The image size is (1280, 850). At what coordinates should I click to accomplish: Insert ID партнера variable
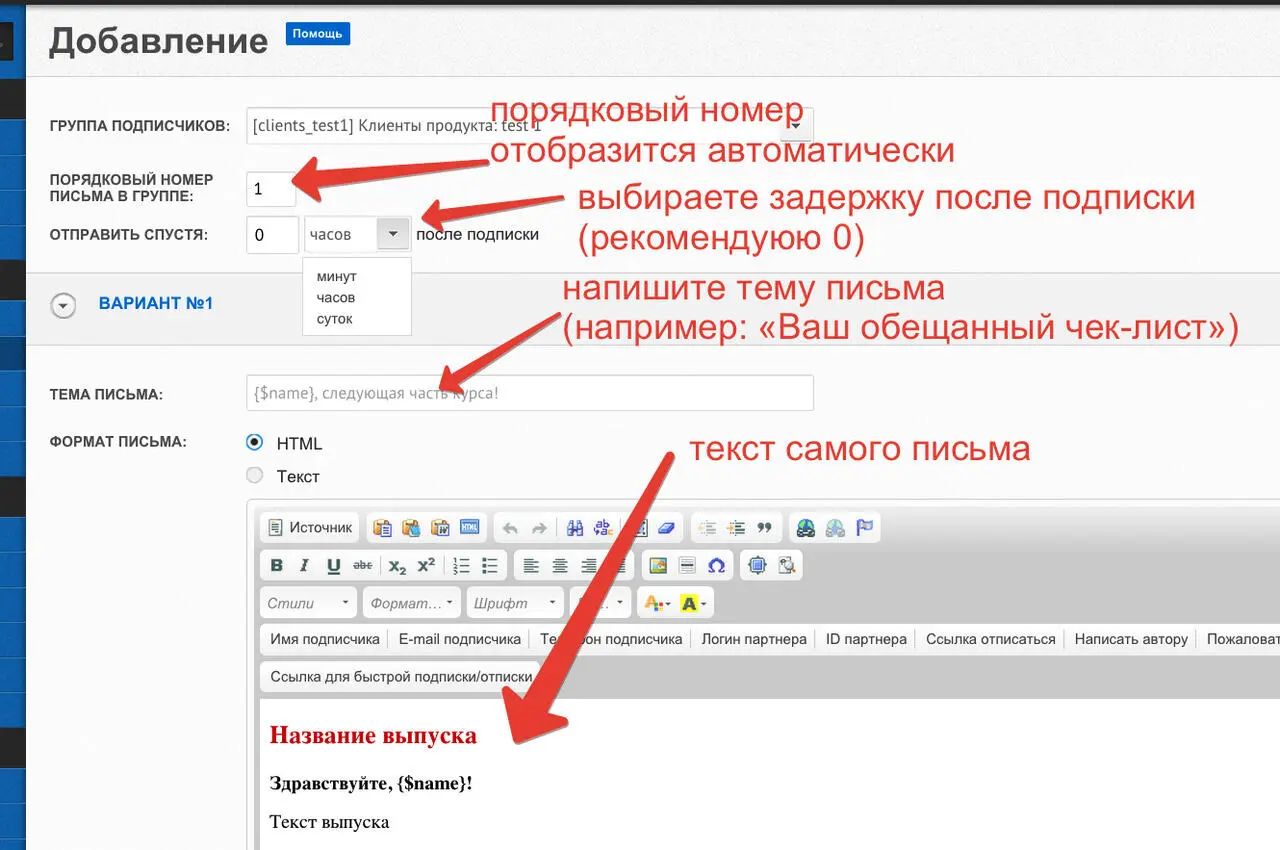click(x=866, y=639)
